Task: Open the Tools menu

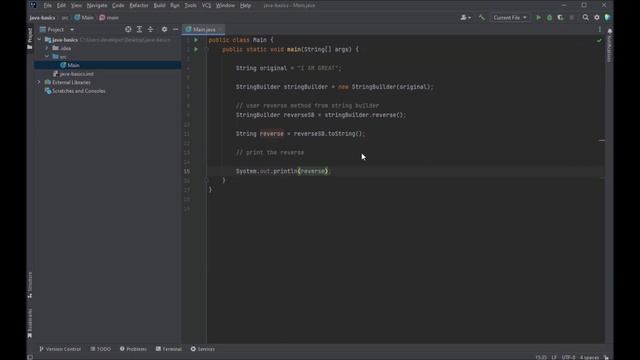Action: [190, 5]
